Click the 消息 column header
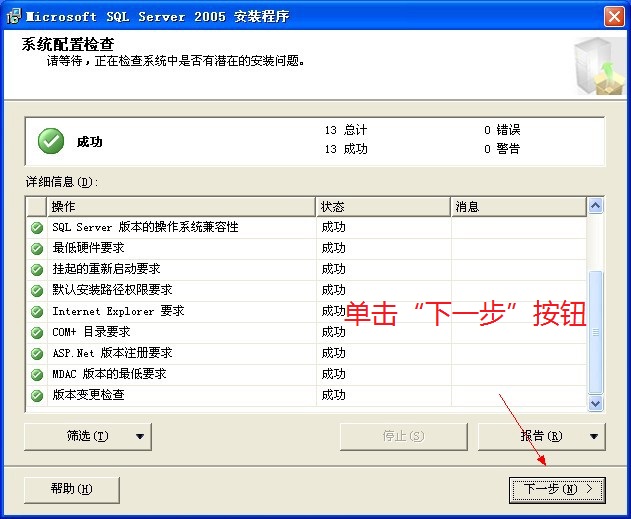The height and width of the screenshot is (519, 631). tap(518, 206)
